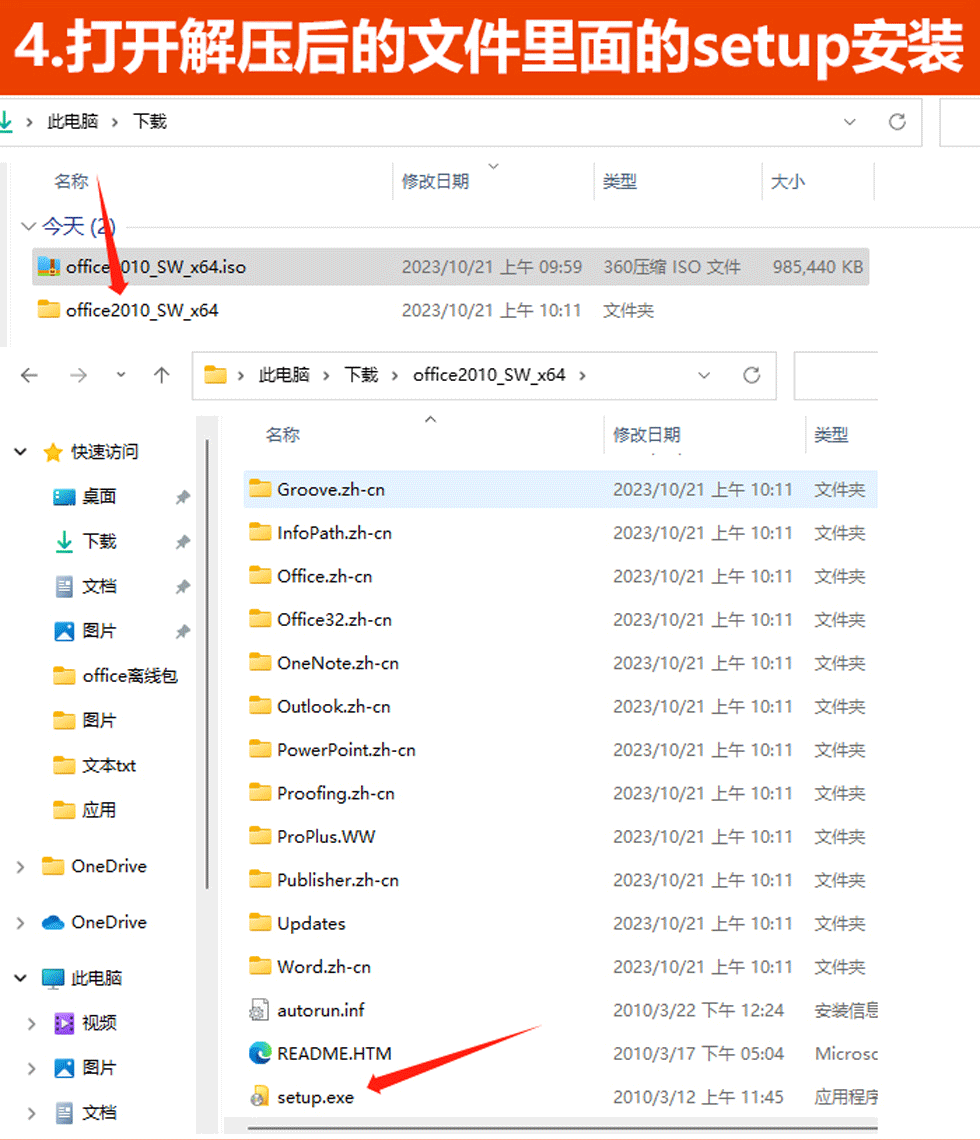Click the blue cloud OneDrive icon
The image size is (980, 1140).
pos(53,923)
